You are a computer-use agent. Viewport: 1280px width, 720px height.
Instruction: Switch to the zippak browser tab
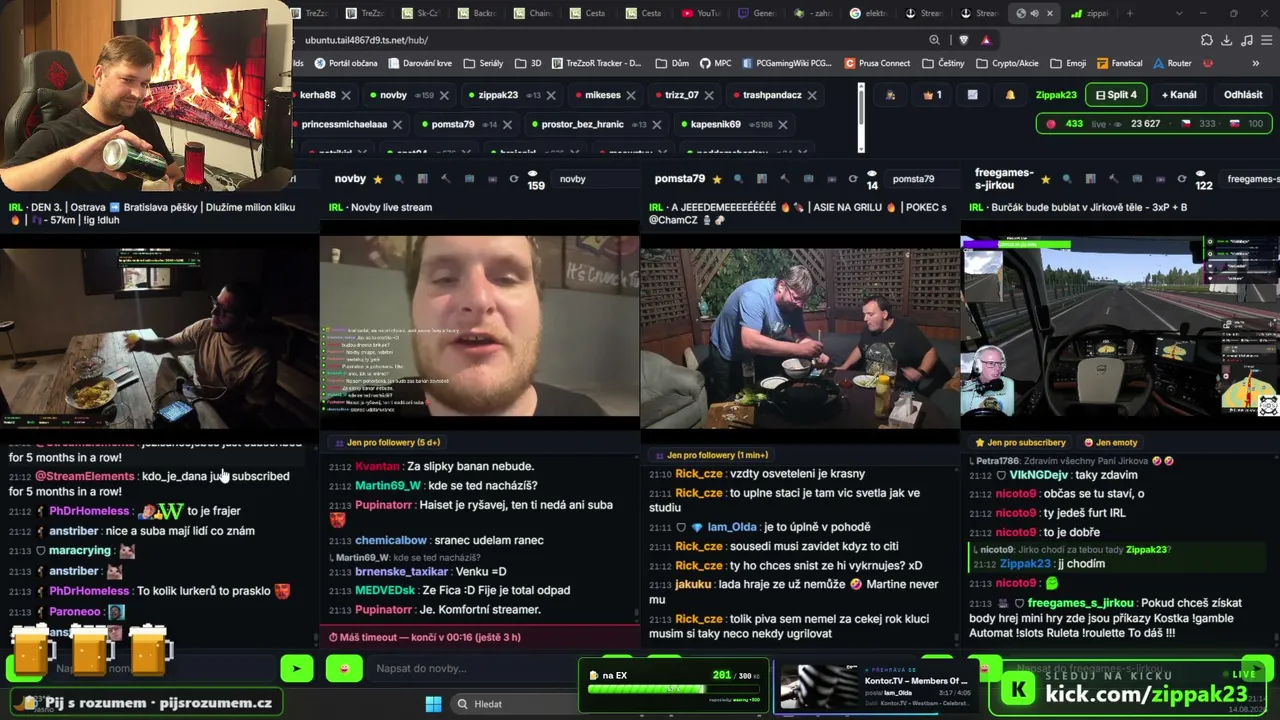1090,13
